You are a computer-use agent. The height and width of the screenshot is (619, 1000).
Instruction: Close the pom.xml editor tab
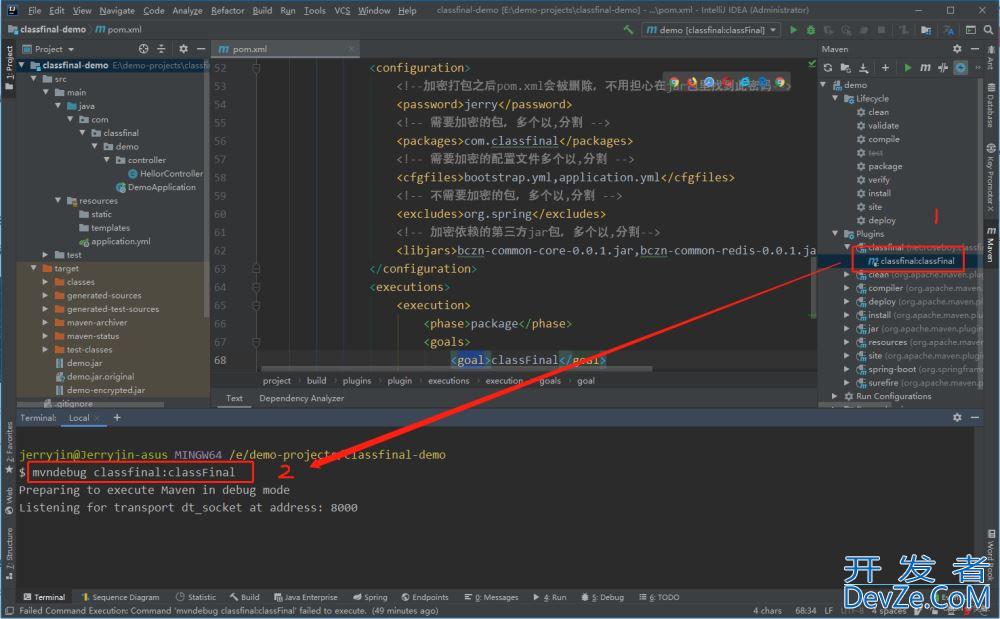(351, 49)
